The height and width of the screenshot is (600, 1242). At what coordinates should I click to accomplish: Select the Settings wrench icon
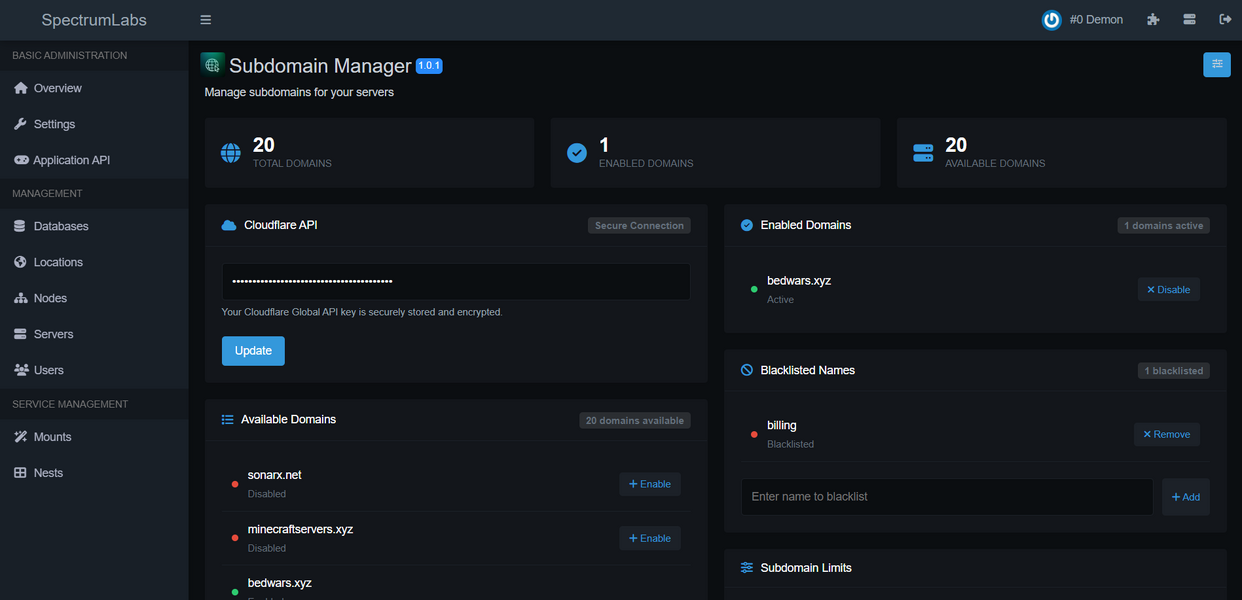pyautogui.click(x=21, y=124)
